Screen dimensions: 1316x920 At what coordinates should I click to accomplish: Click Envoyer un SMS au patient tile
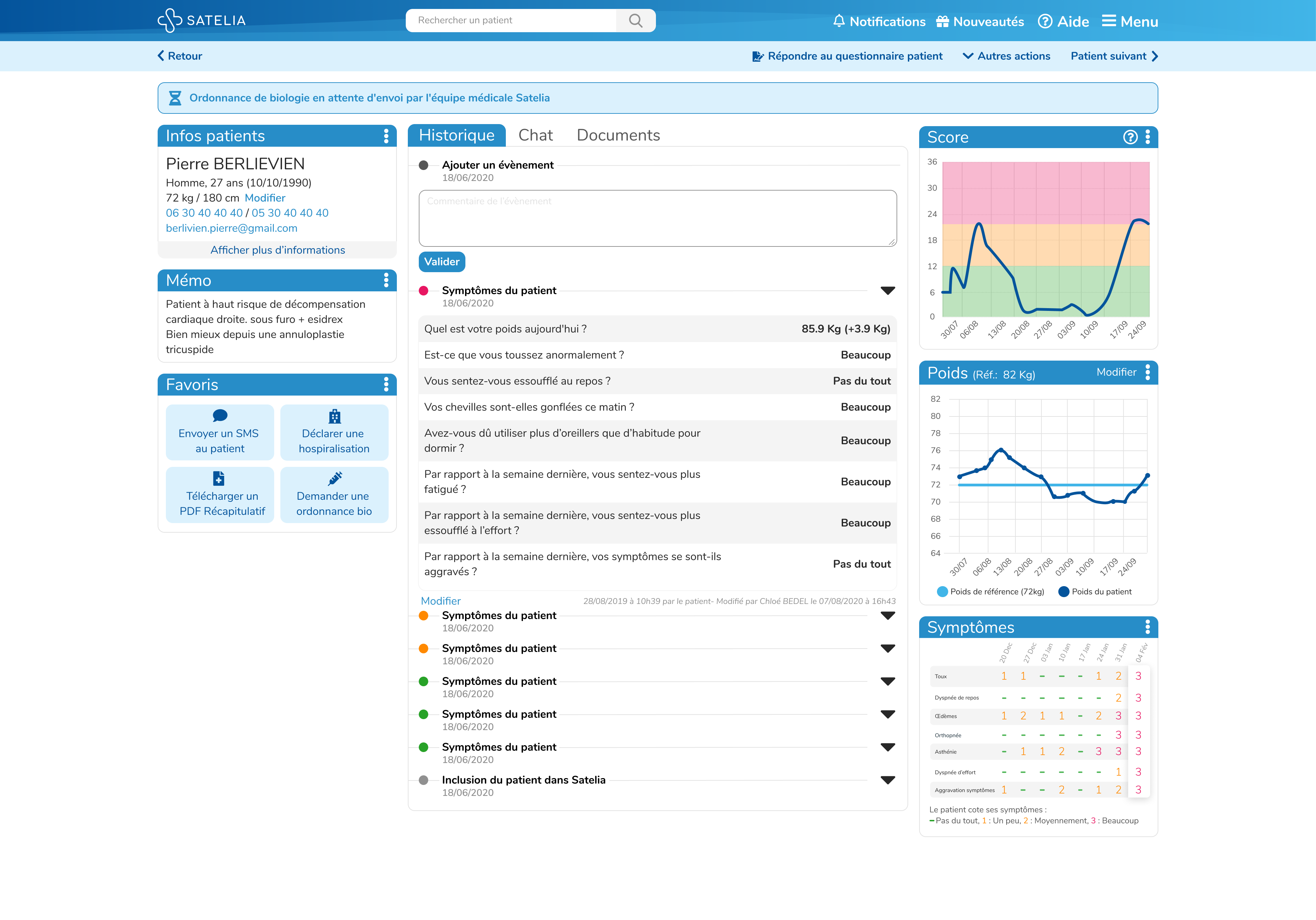(x=220, y=433)
